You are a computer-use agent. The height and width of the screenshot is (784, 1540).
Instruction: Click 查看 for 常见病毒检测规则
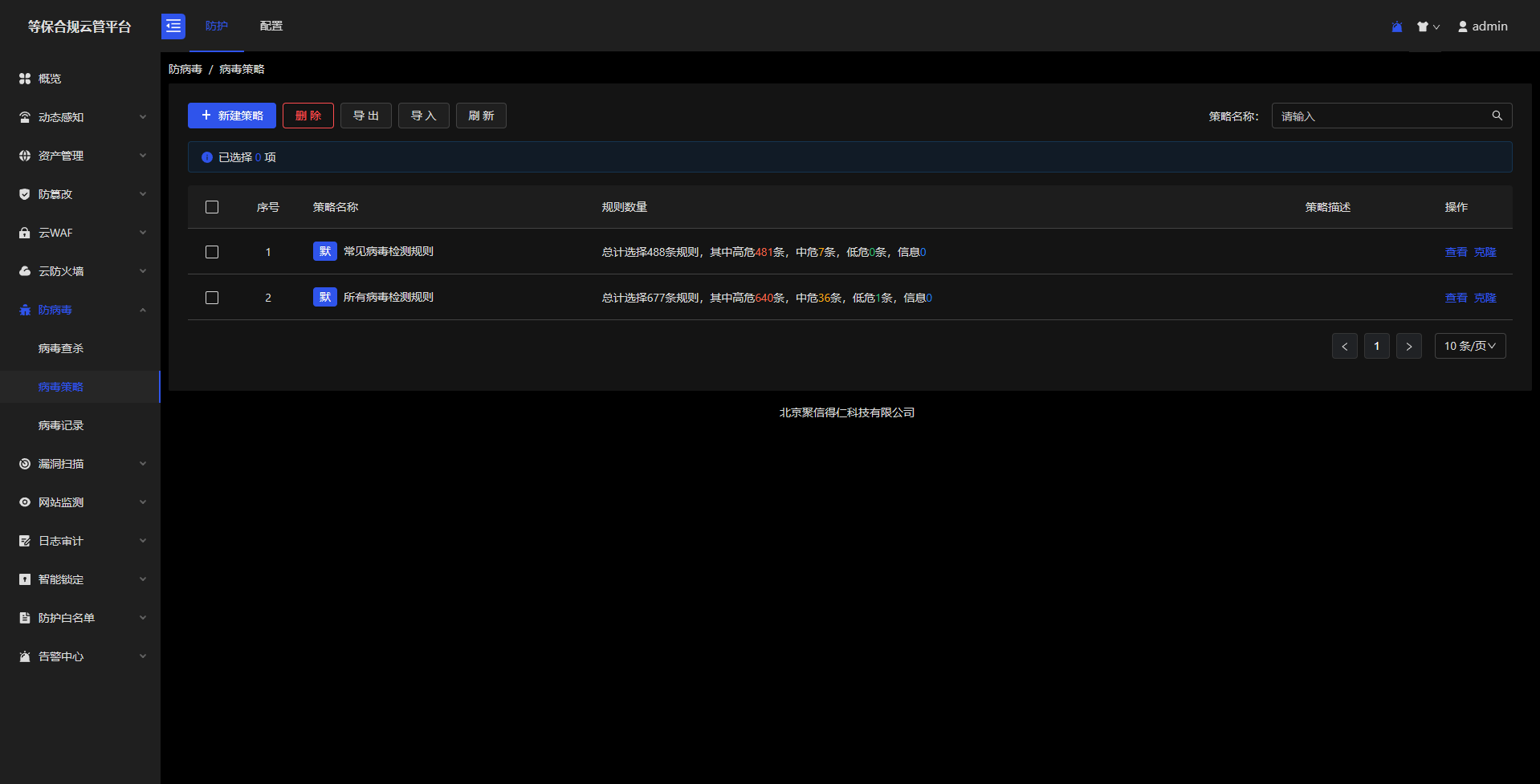1456,252
